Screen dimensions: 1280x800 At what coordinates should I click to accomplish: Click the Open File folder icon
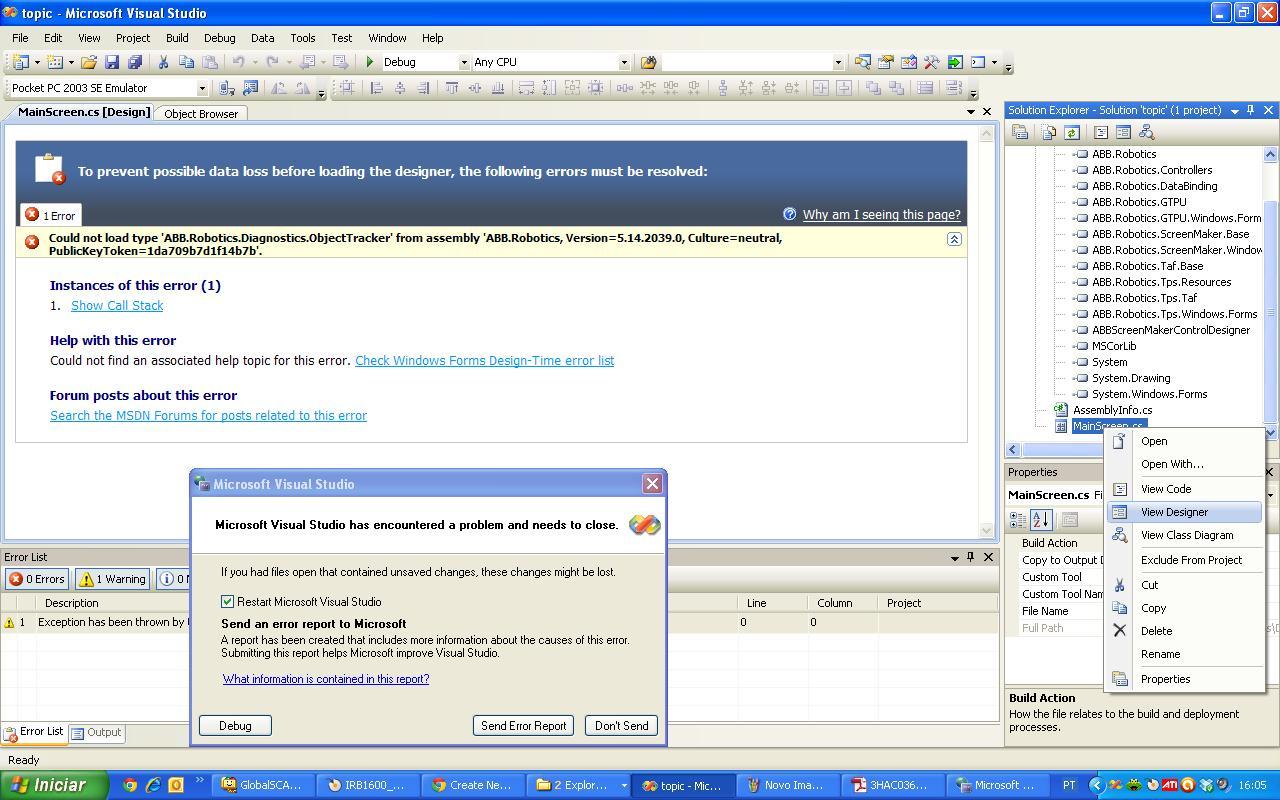[89, 62]
